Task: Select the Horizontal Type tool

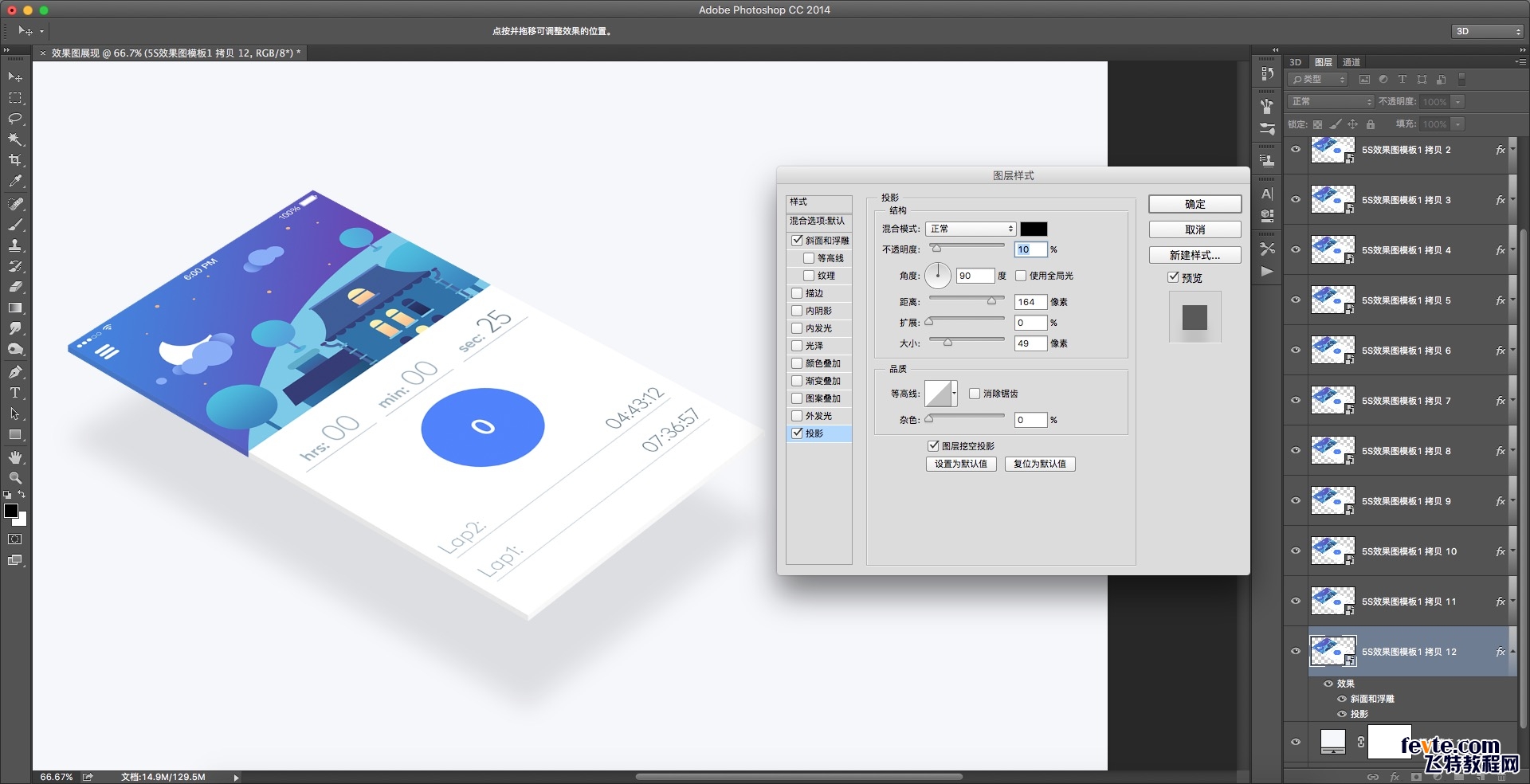Action: (x=15, y=393)
